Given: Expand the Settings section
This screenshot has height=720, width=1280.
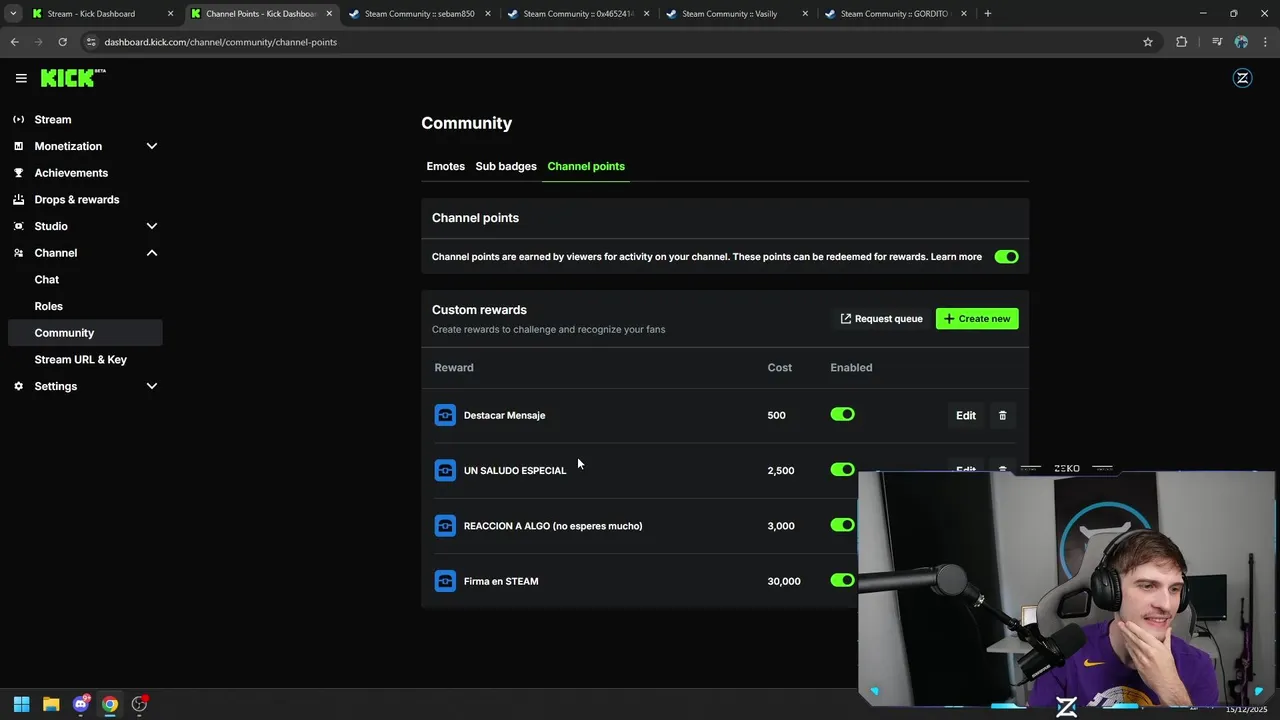Looking at the screenshot, I should pos(152,386).
